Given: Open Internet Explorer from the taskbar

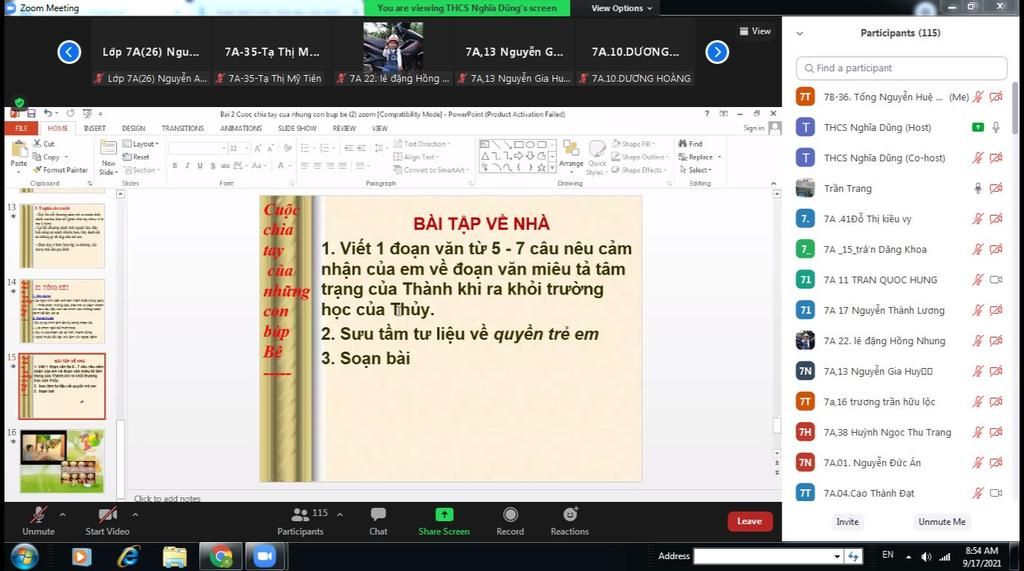Looking at the screenshot, I should pos(129,557).
